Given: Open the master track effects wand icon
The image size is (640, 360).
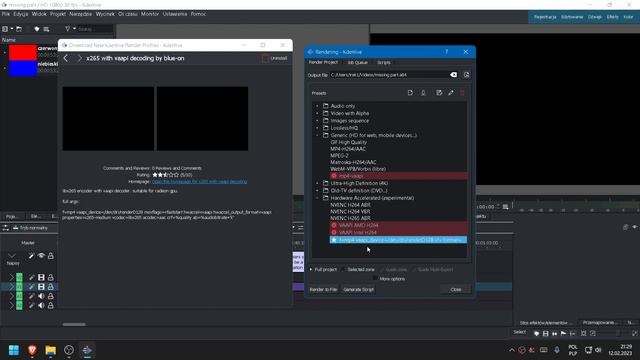Looking at the screenshot, I should (31, 256).
